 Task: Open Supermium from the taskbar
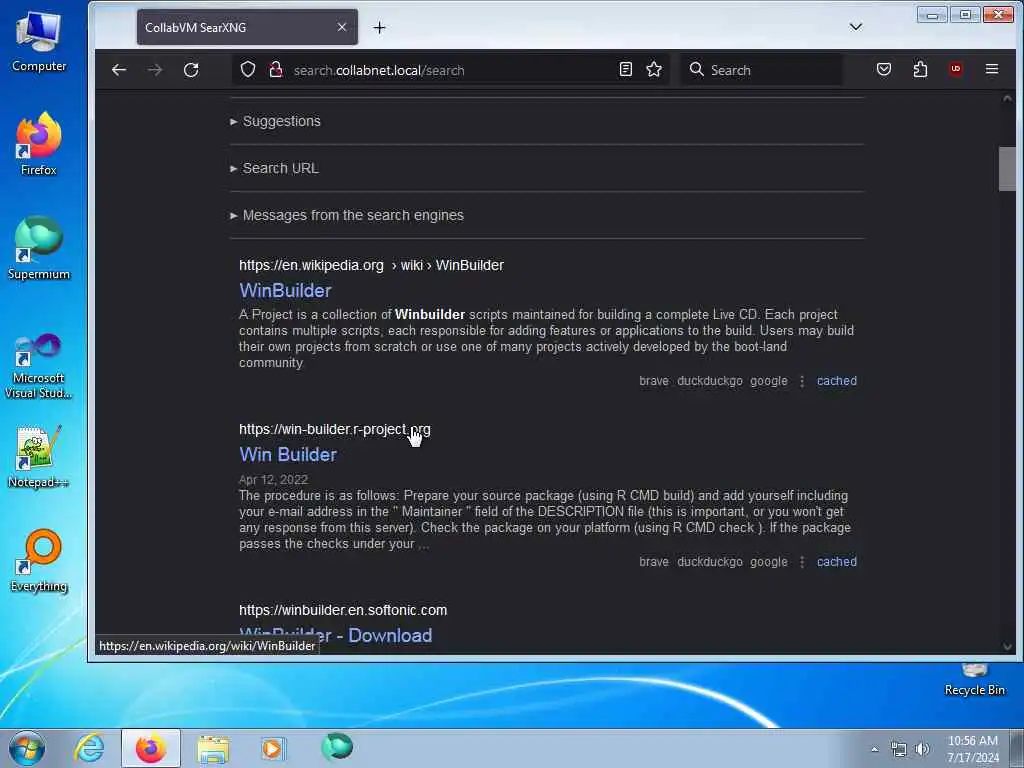pos(337,747)
